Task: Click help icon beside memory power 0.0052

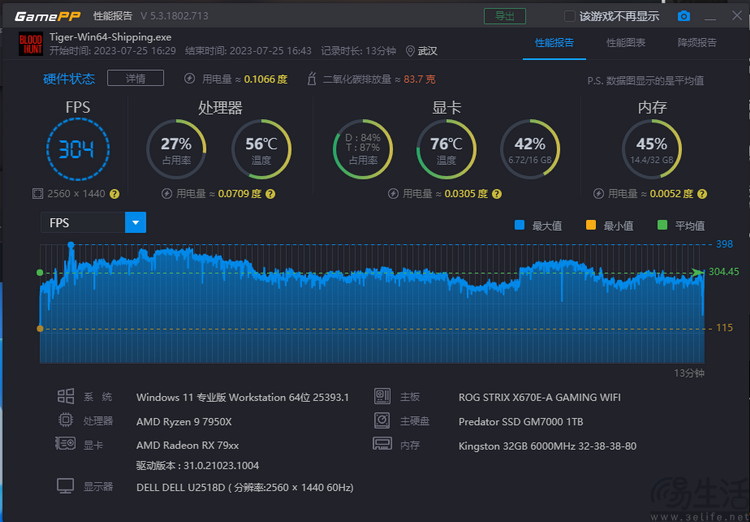Action: click(702, 194)
